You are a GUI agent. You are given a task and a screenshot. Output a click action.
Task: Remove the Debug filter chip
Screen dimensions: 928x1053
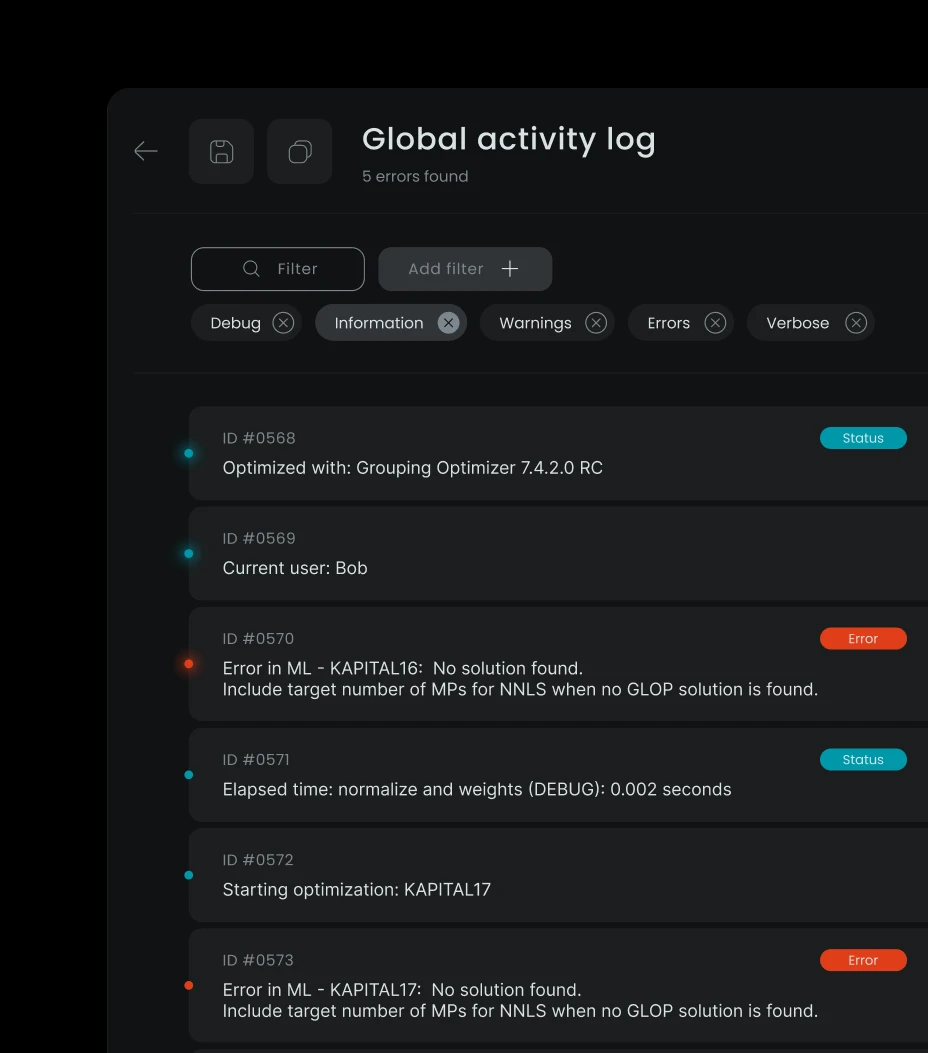pos(283,323)
